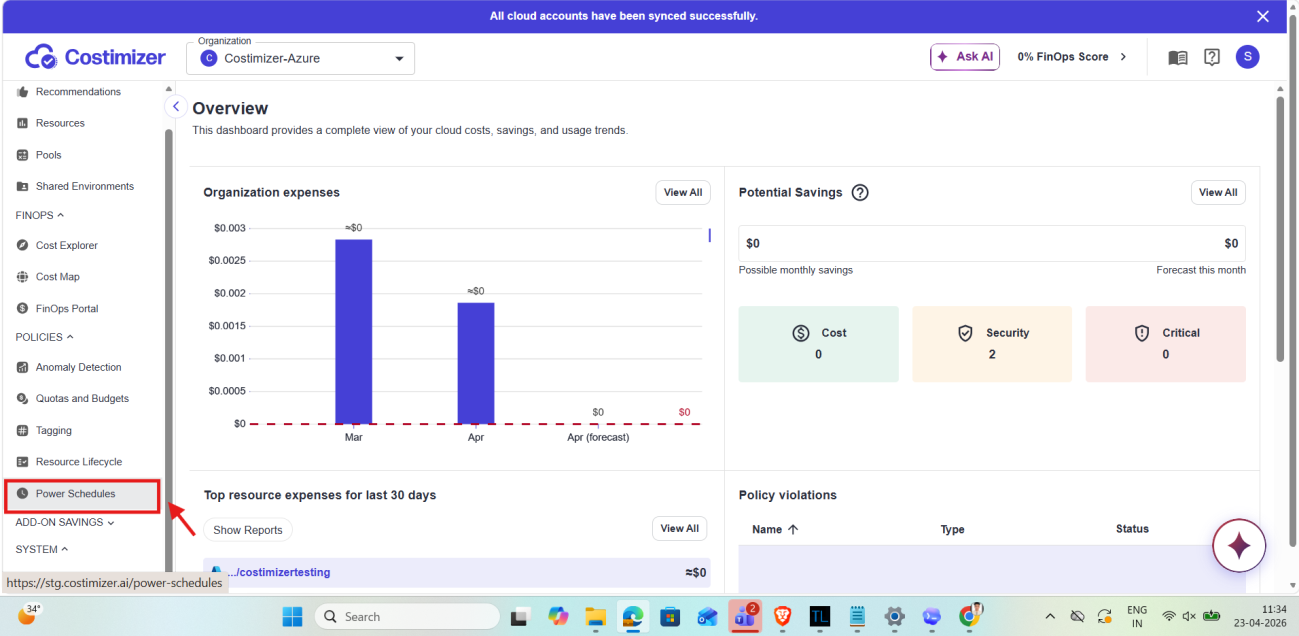The width and height of the screenshot is (1299, 636).
Task: Open Anomaly Detection policy page
Action: coord(78,367)
